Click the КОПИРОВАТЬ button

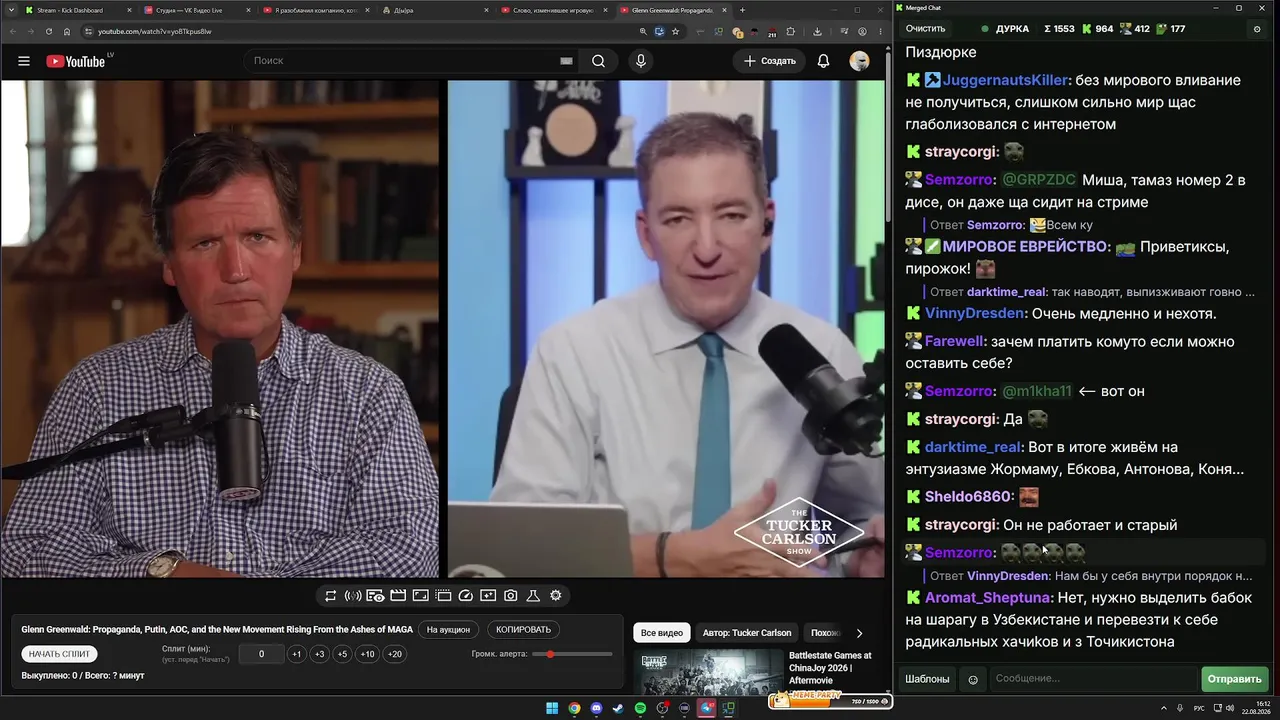point(524,630)
